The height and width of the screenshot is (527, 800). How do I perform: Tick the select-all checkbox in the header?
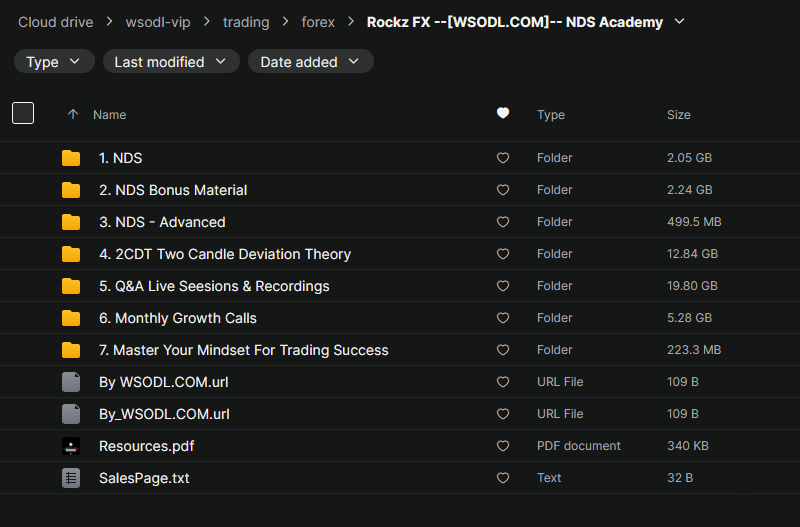[x=23, y=114]
